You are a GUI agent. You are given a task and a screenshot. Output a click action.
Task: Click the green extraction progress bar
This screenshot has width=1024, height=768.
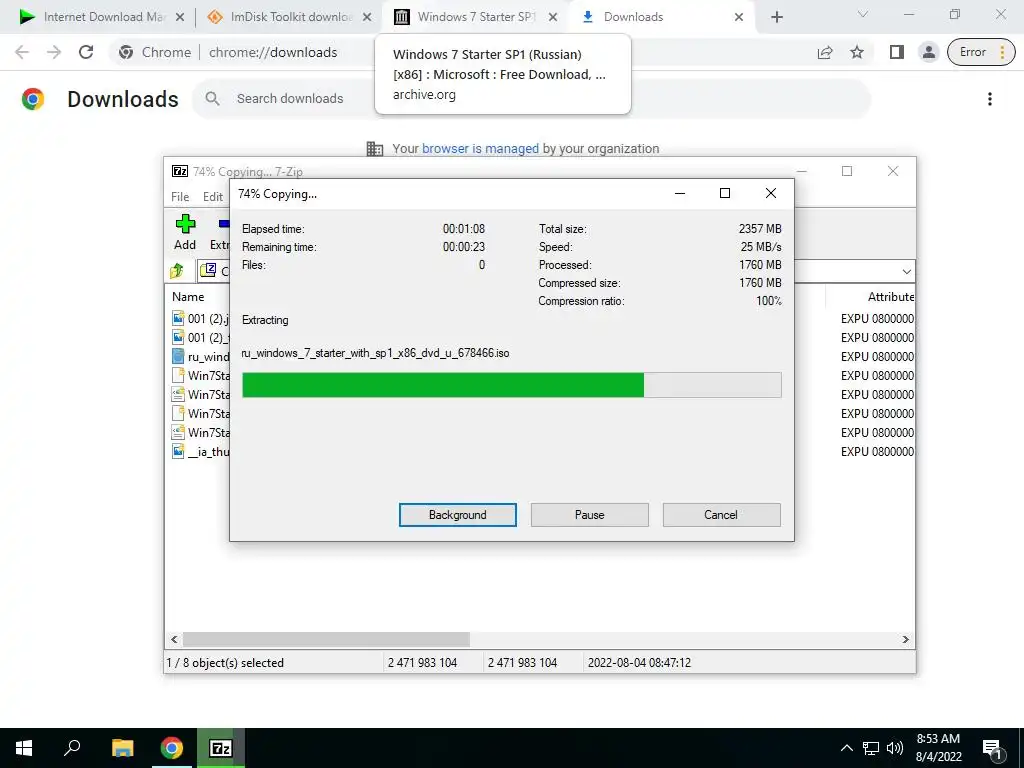click(x=511, y=385)
